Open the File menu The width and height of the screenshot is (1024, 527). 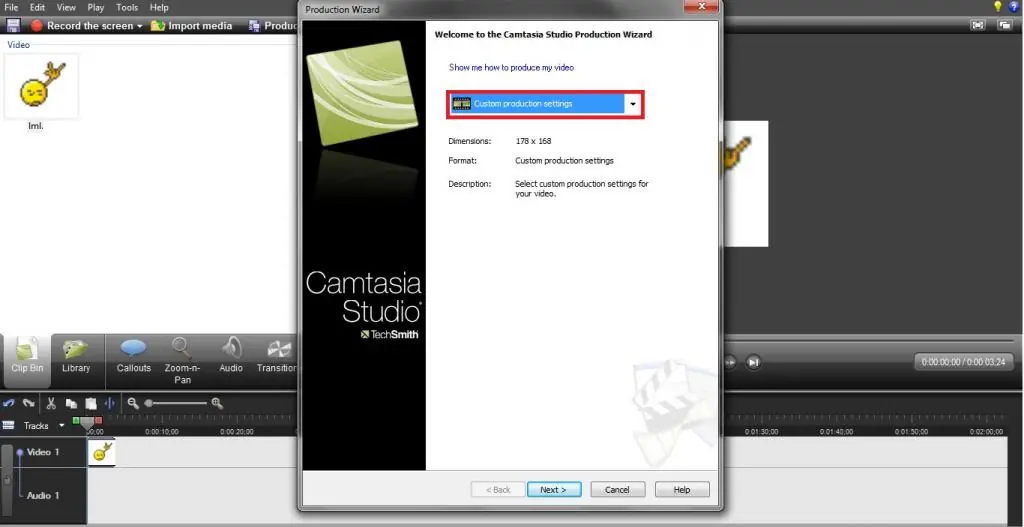click(11, 7)
